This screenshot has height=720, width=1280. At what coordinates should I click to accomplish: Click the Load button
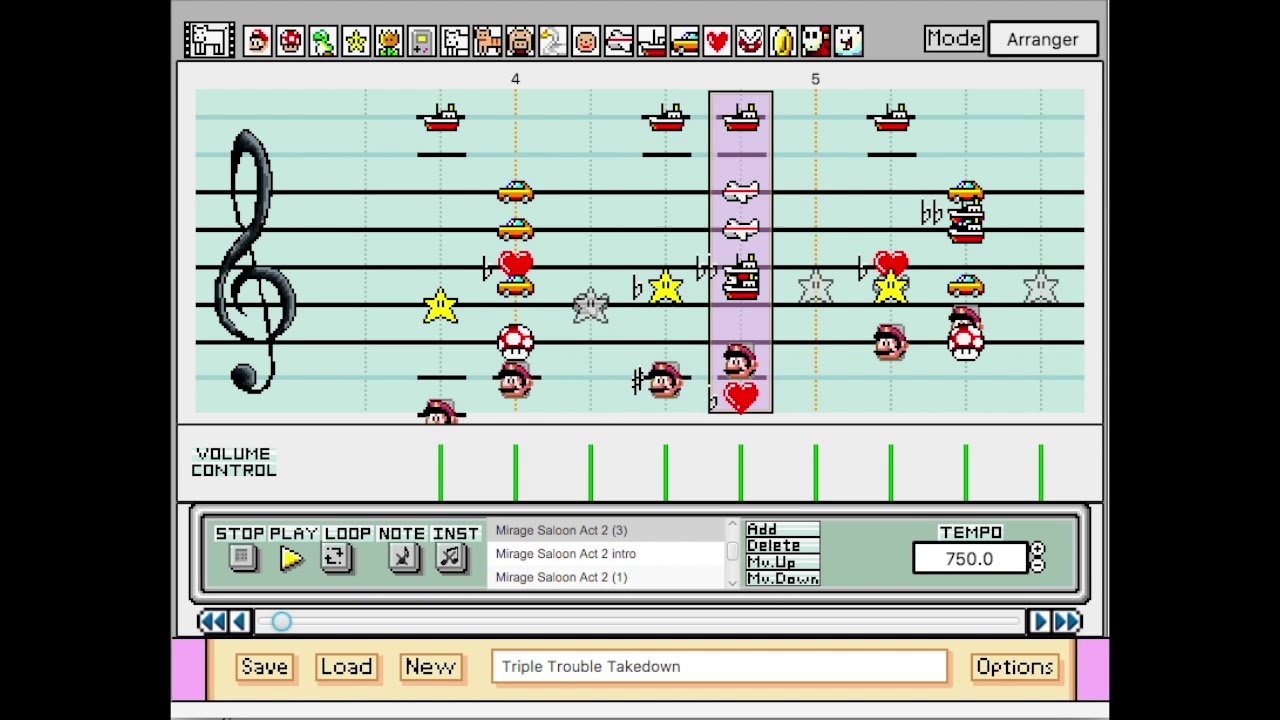point(346,667)
